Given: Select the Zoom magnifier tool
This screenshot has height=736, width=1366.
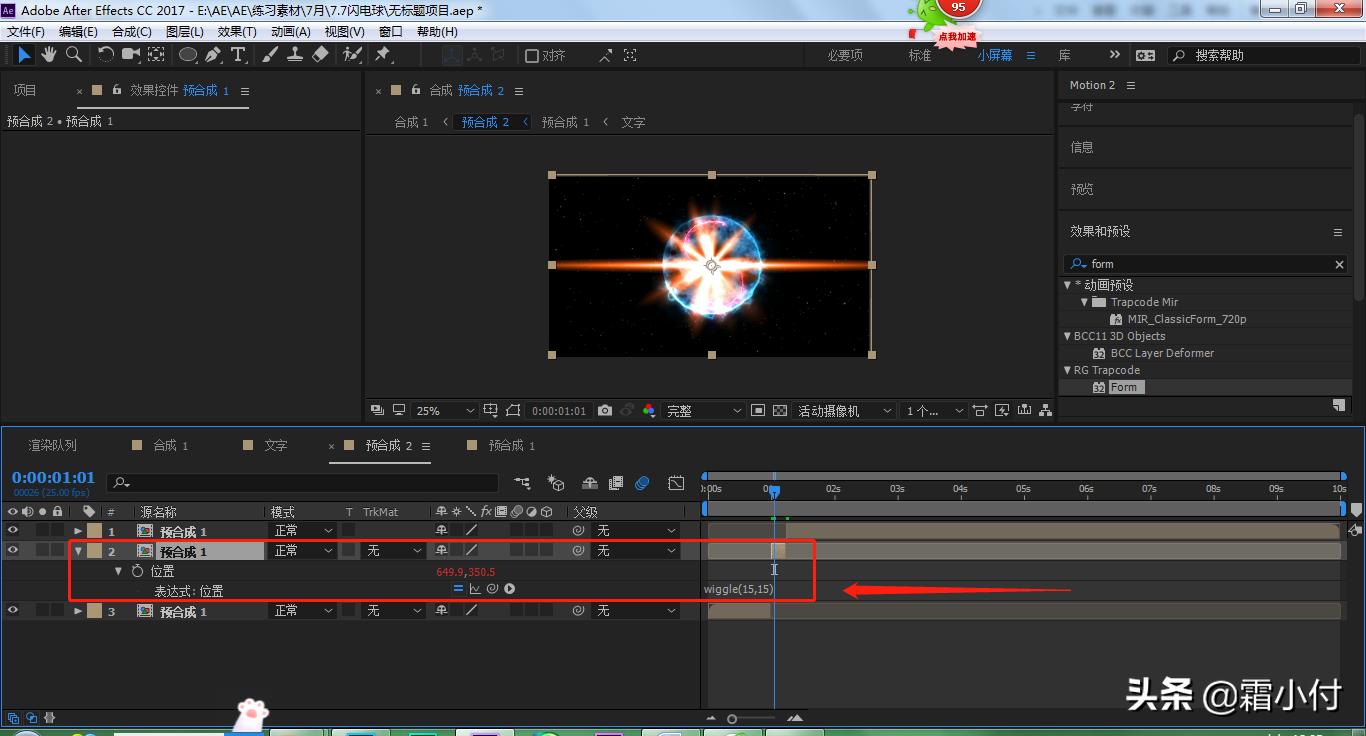Looking at the screenshot, I should tap(74, 55).
